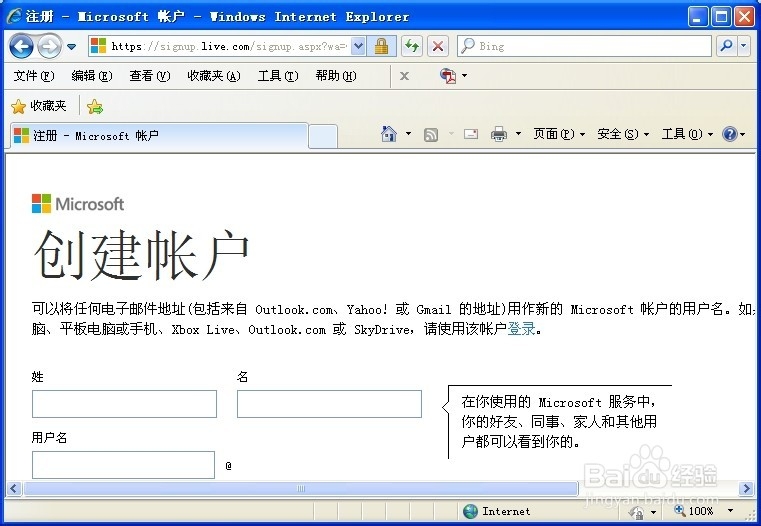This screenshot has width=761, height=526.
Task: Expand the Print dropdown arrow
Action: click(518, 133)
